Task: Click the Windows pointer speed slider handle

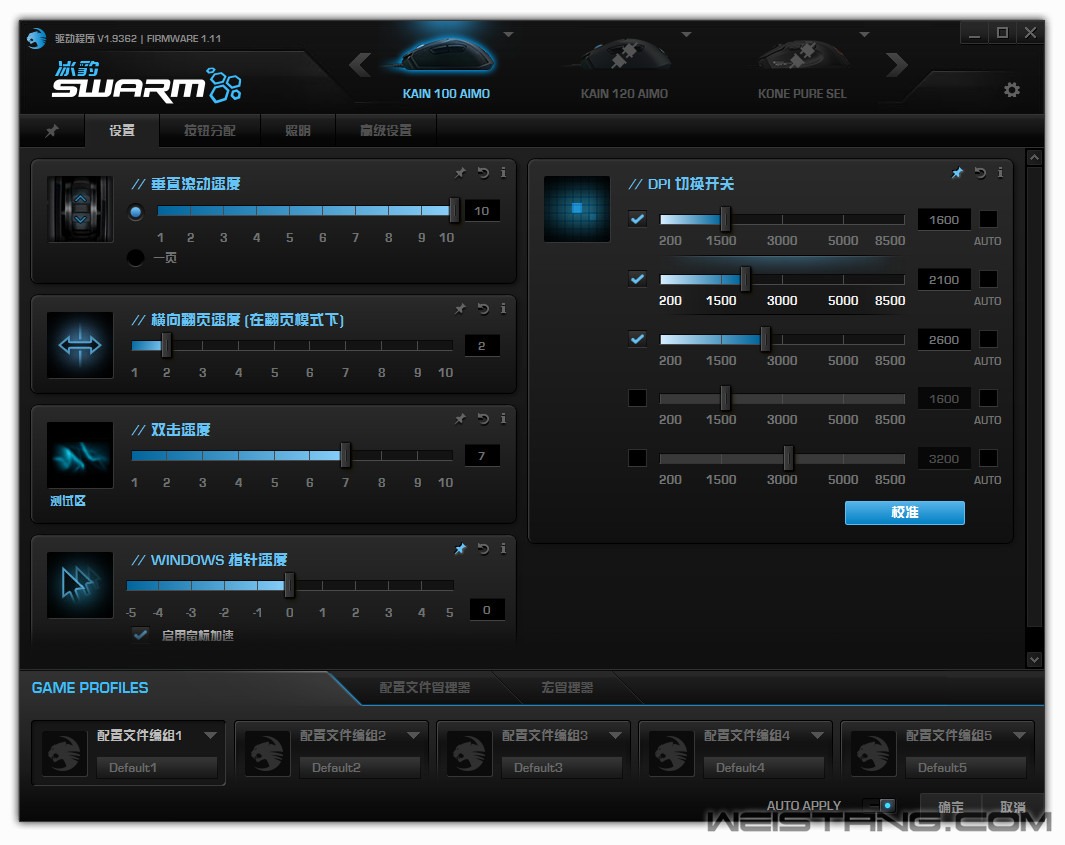Action: point(289,584)
